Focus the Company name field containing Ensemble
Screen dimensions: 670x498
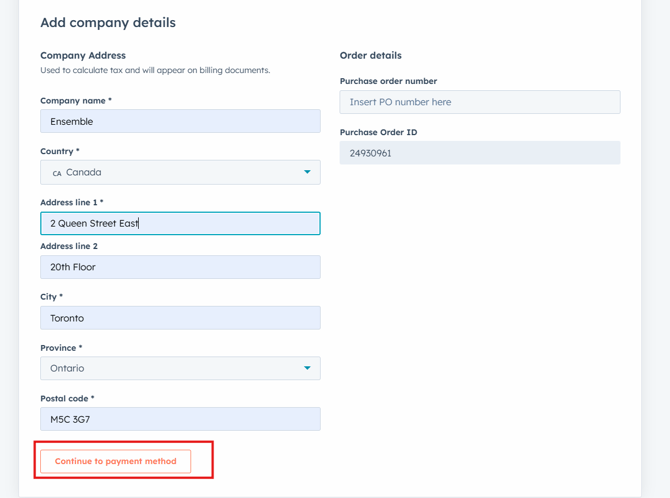point(180,121)
